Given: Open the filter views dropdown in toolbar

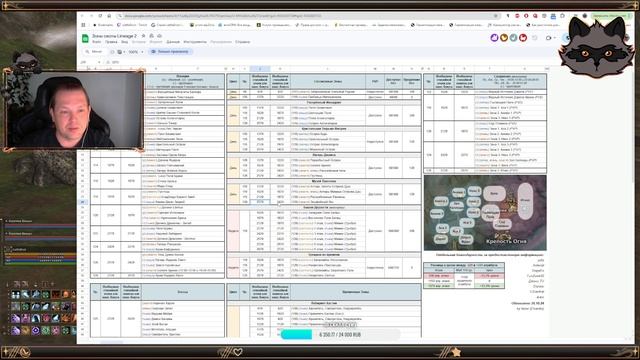Looking at the screenshot, I should click(121, 52).
